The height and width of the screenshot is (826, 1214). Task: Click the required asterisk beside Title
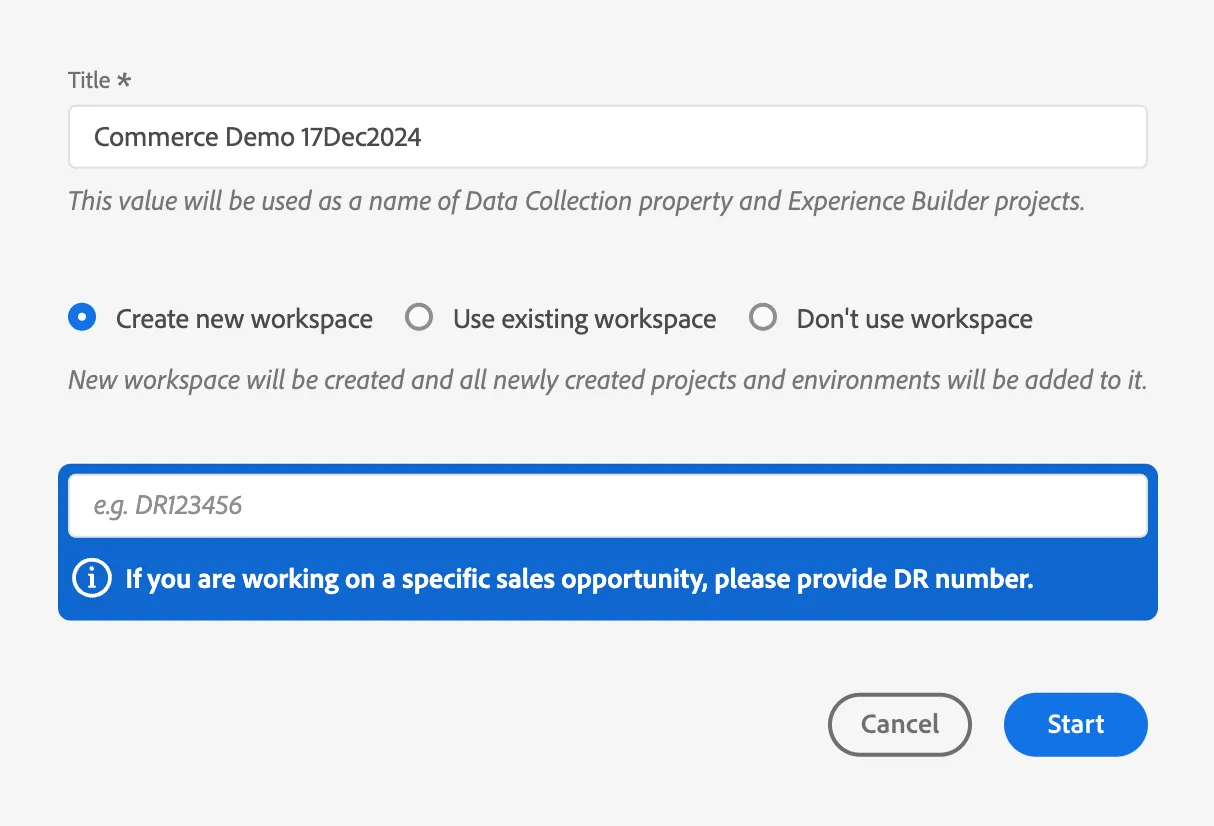click(x=124, y=80)
